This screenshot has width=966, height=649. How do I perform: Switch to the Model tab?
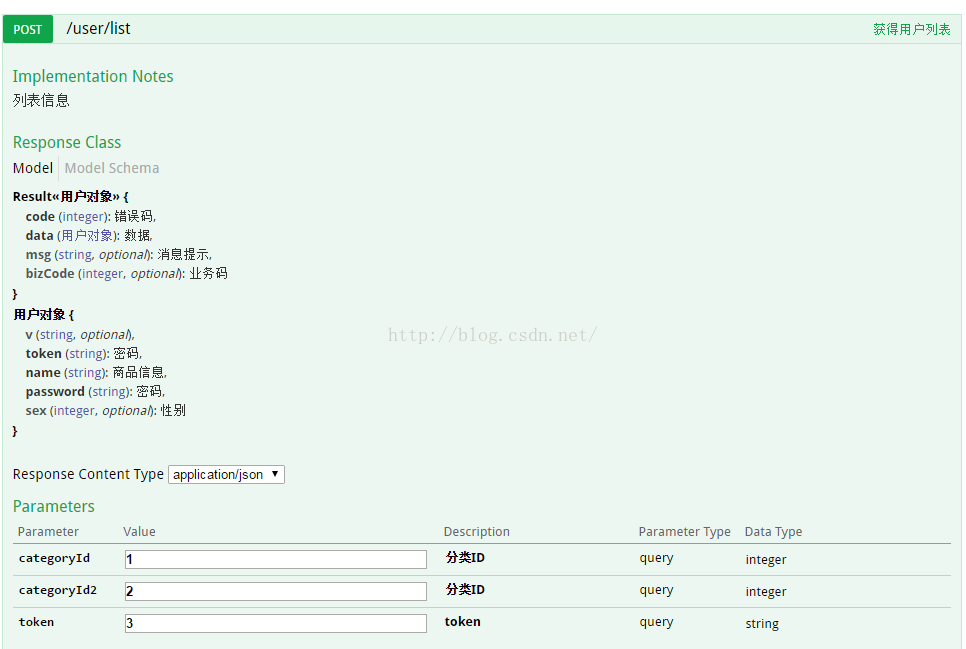click(x=33, y=168)
